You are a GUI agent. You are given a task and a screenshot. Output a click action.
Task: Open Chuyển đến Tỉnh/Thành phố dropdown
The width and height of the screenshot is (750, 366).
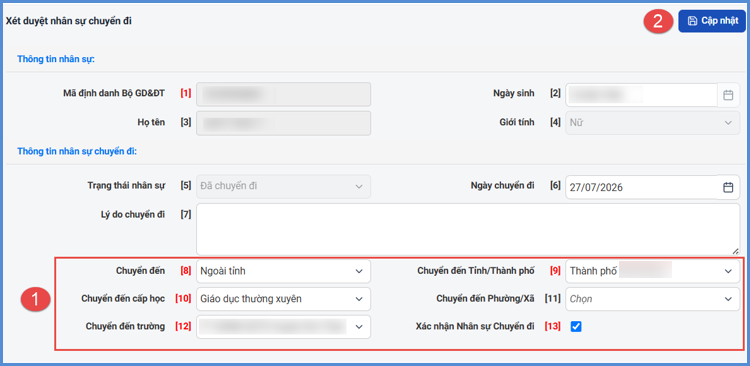(x=652, y=271)
